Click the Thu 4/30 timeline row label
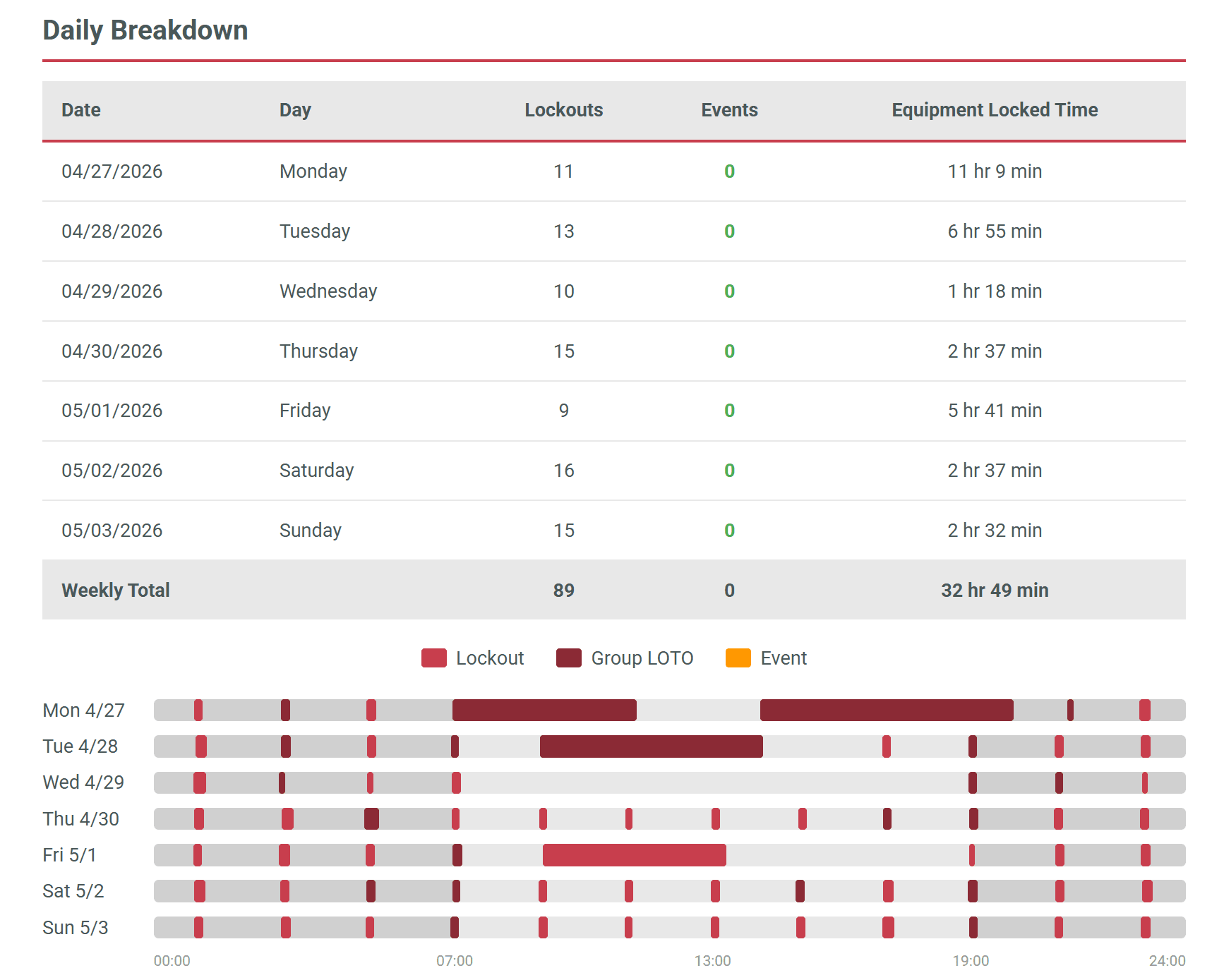 coord(80,819)
